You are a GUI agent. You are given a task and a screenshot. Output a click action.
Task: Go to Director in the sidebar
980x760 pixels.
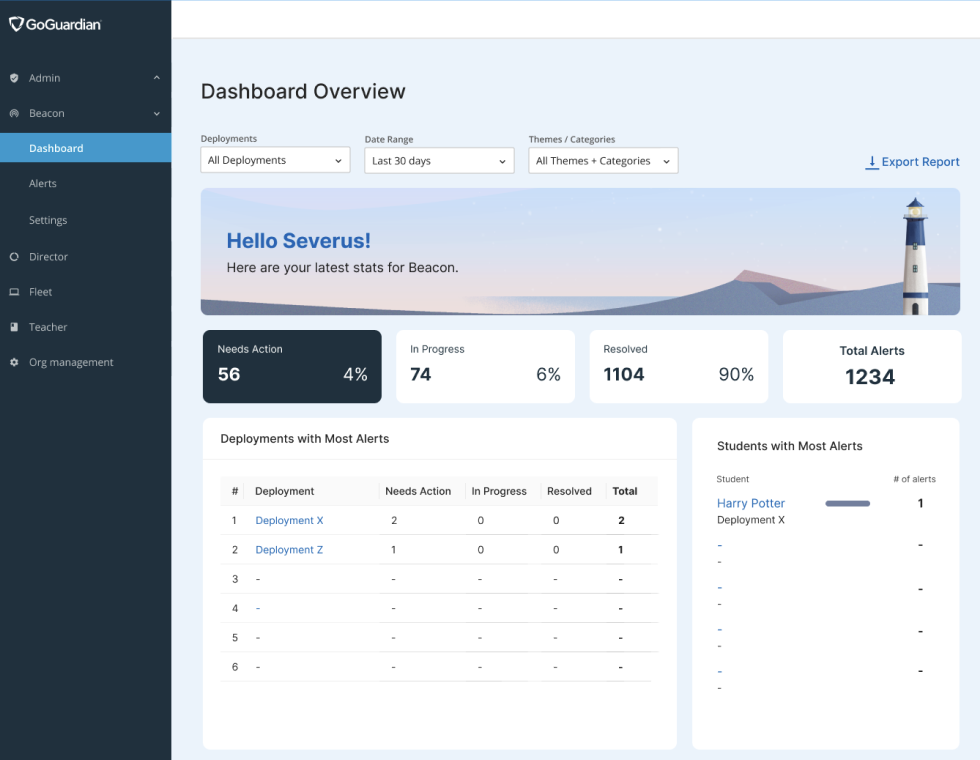(x=48, y=257)
